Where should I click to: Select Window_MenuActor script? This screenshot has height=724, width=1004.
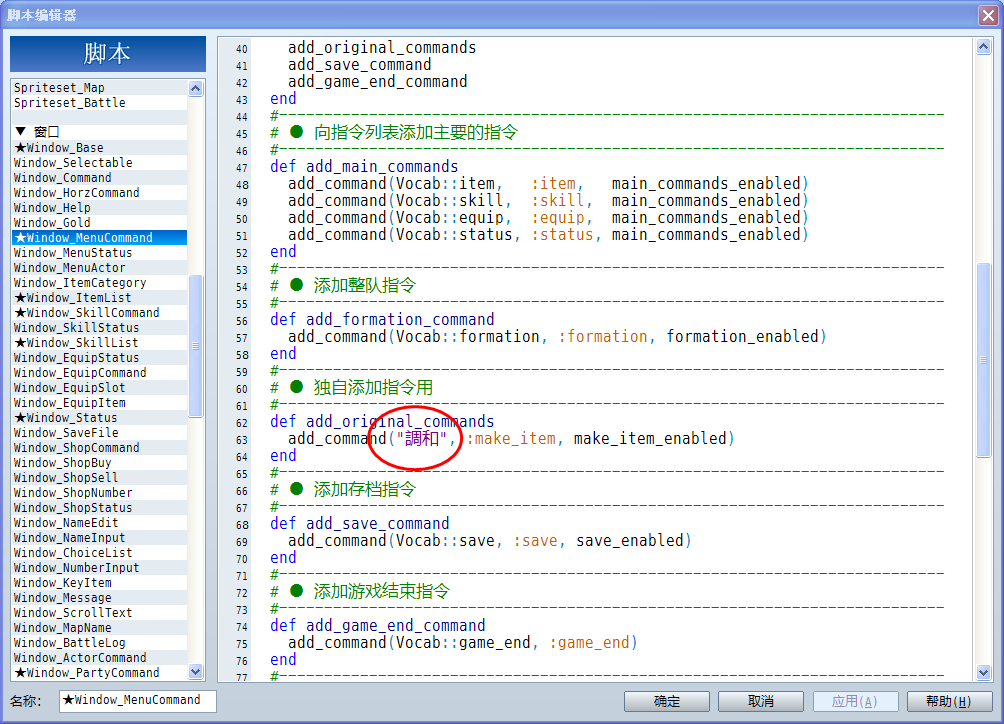(100, 268)
